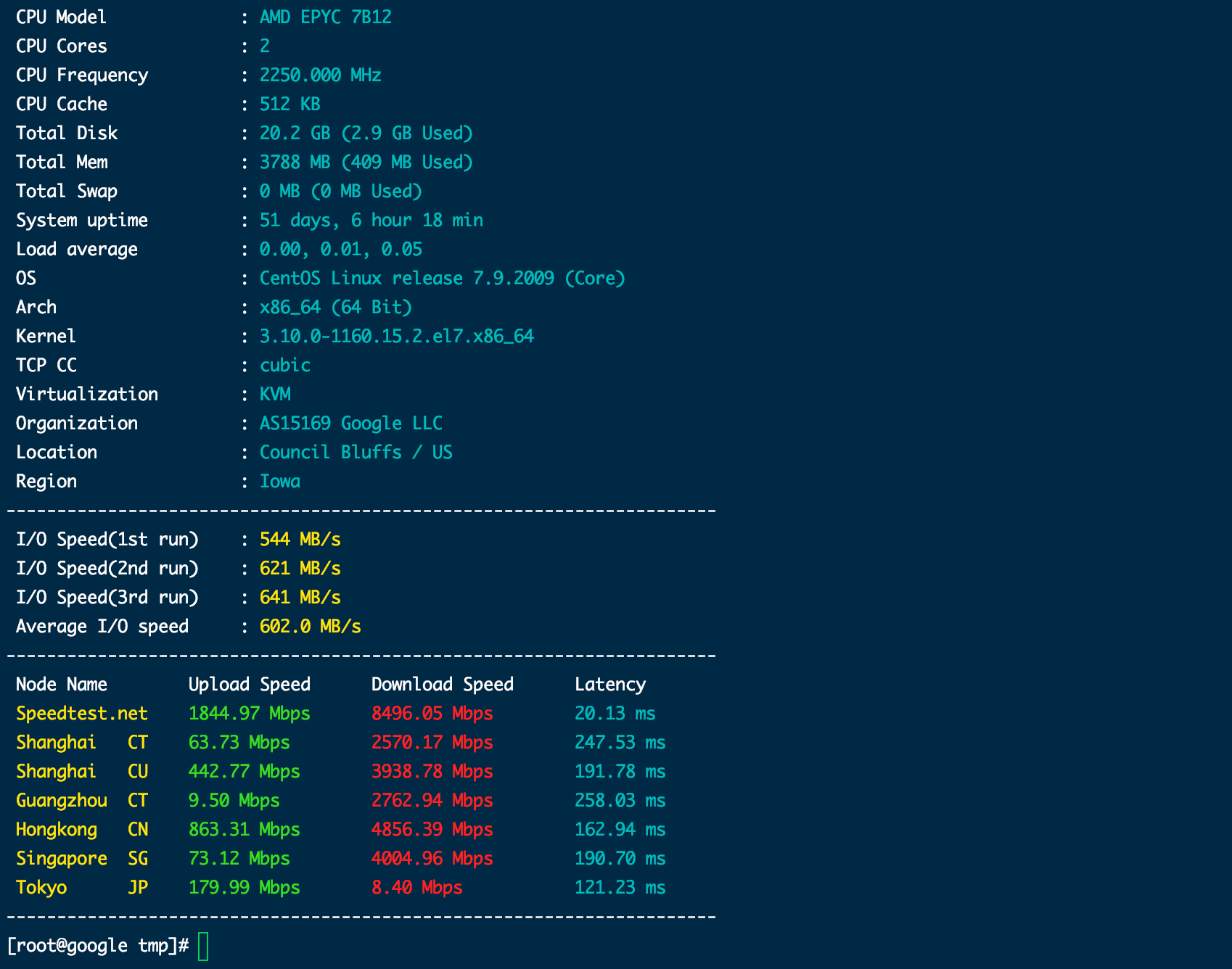Click the 8496.05 Mbps download speed
This screenshot has height=969, width=1232.
pyautogui.click(x=432, y=714)
